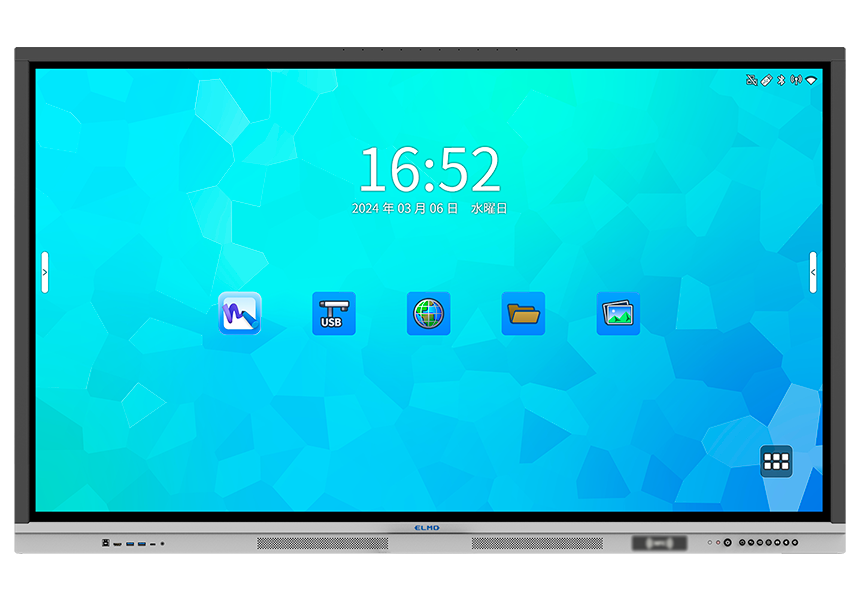Expand the right edge side toolbar handle
The width and height of the screenshot is (860, 600).
click(813, 273)
